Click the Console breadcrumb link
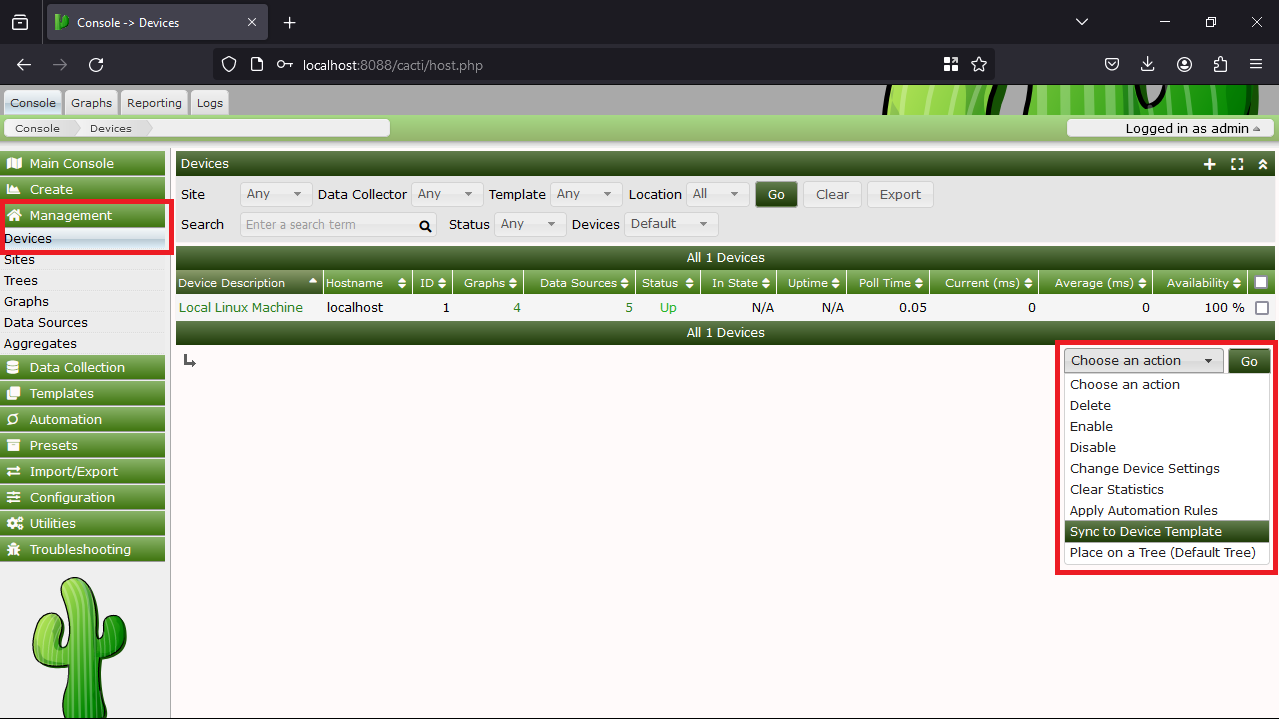 click(x=37, y=128)
